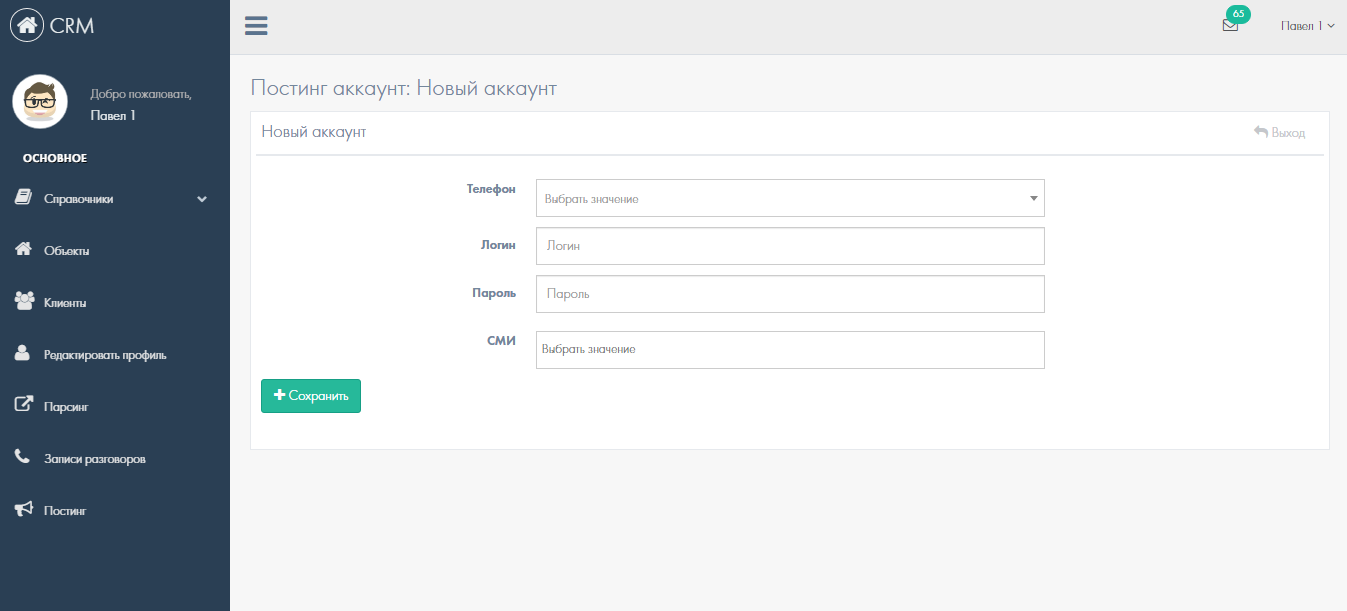Click the user avatar picture

pos(40,102)
